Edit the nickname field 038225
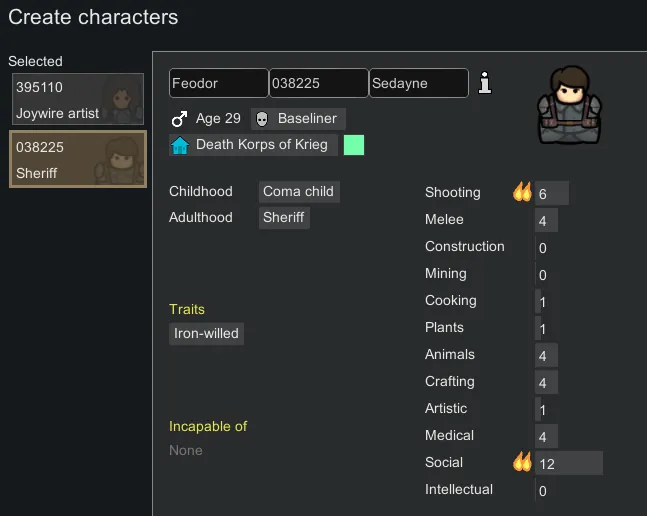The width and height of the screenshot is (647, 516). pos(318,83)
